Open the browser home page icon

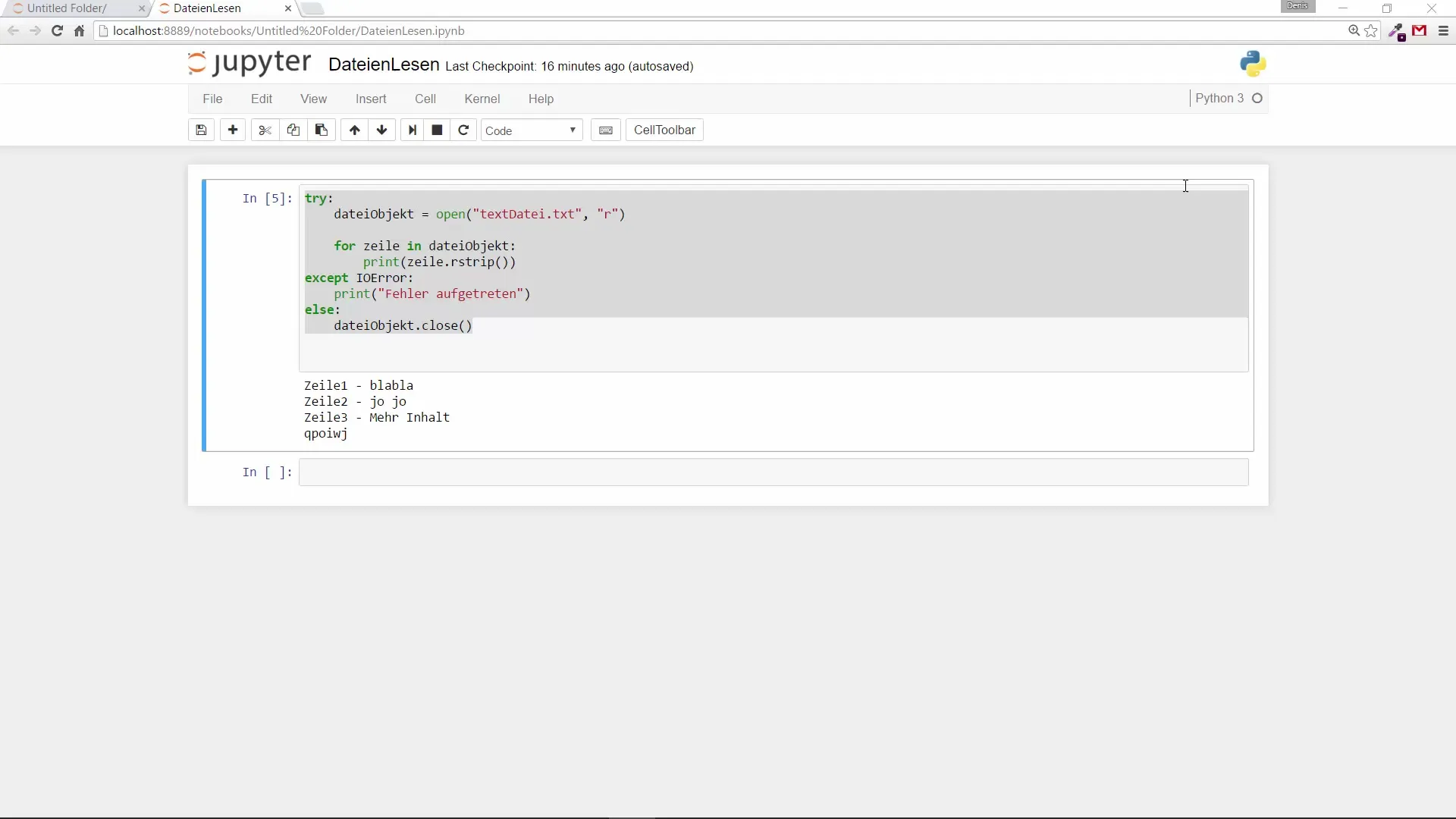79,31
